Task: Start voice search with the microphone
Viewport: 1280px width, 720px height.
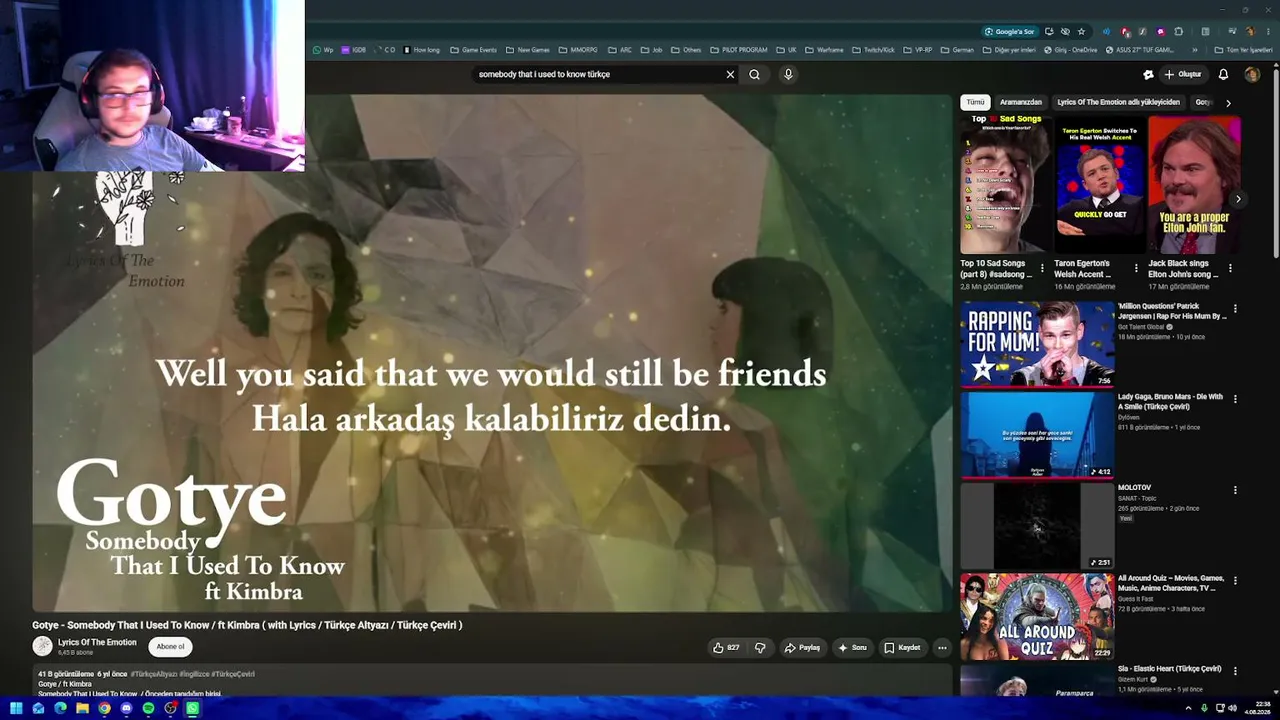Action: [788, 74]
